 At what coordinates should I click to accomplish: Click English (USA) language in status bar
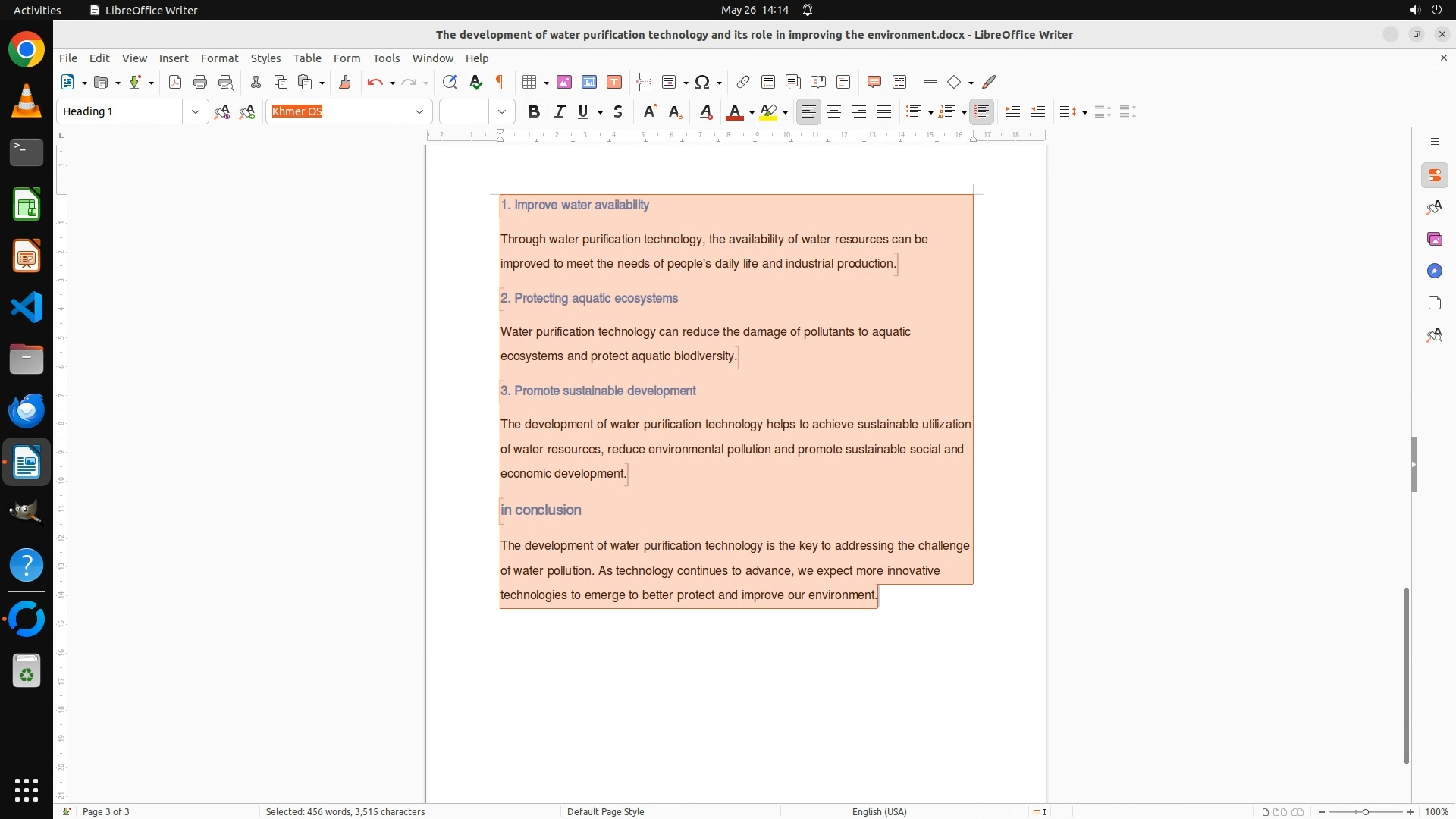tap(879, 811)
